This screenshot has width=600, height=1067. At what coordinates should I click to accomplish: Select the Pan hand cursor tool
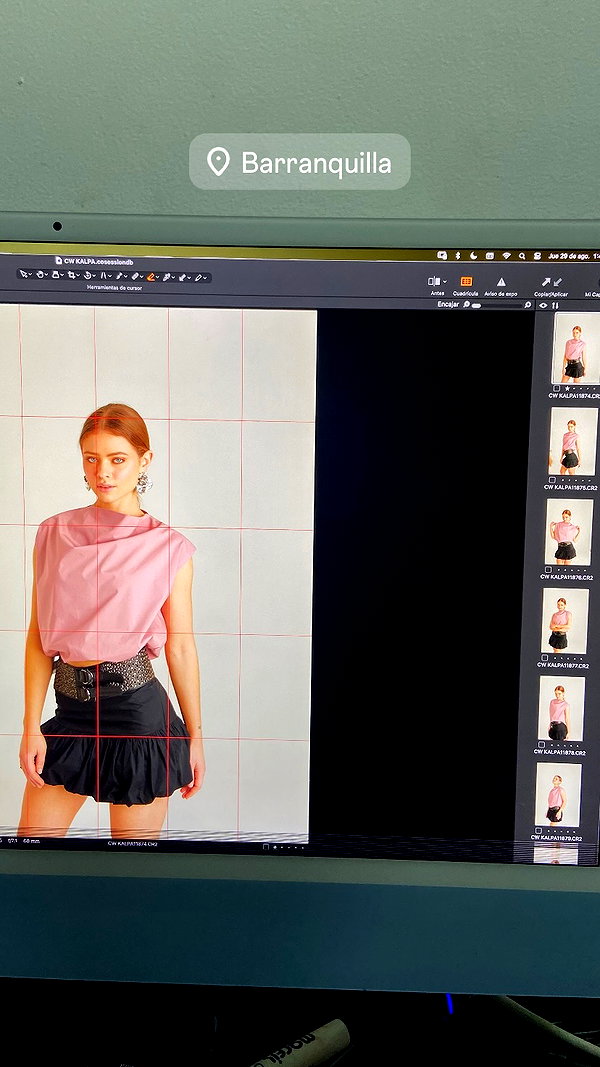tap(39, 274)
